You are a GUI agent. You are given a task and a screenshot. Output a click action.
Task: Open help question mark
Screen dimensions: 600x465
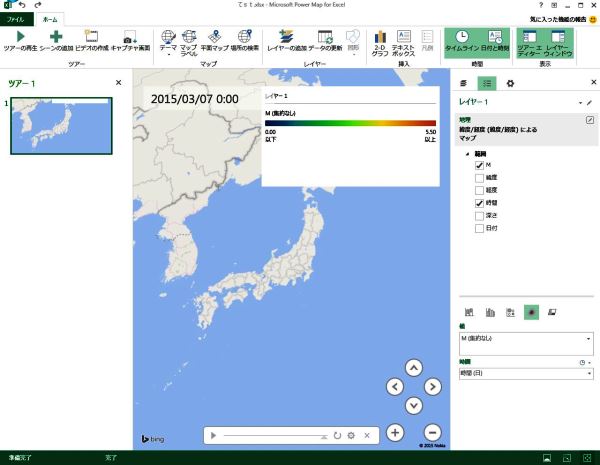[x=541, y=5]
